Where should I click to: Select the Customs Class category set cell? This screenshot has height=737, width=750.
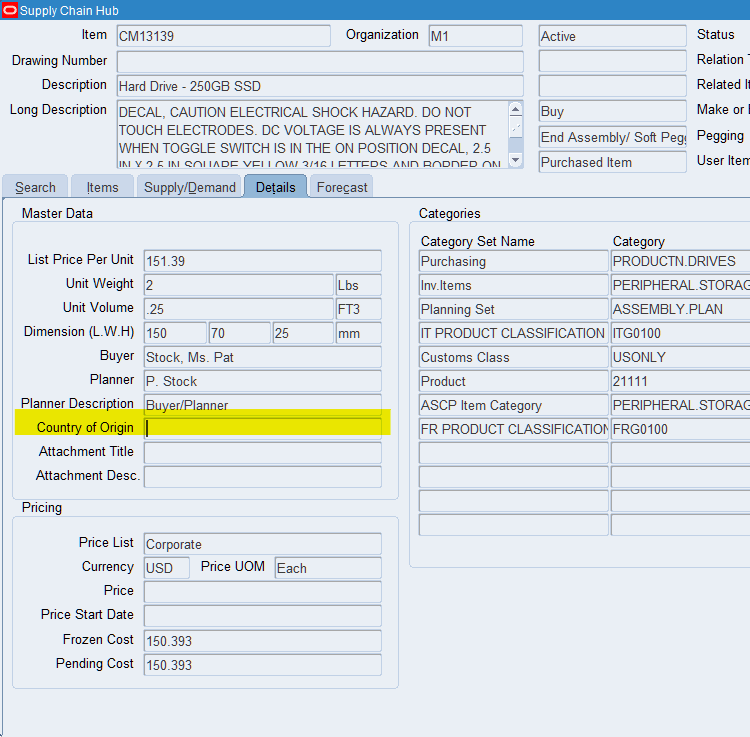click(x=514, y=357)
